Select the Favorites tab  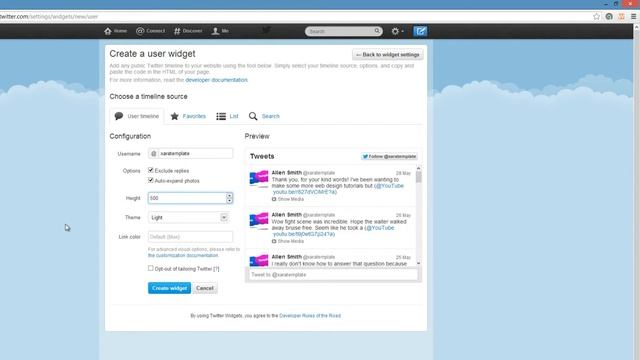(188, 116)
